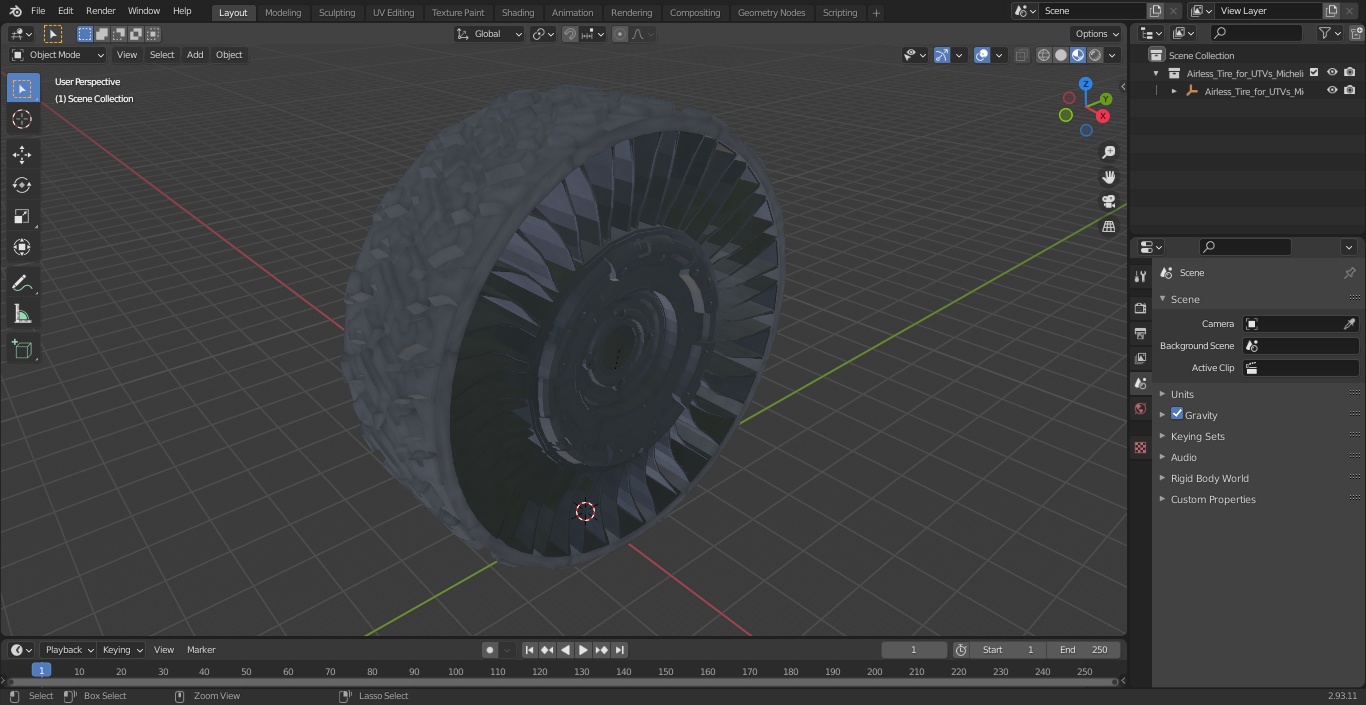
Task: Open the Keying popover
Action: (122, 650)
